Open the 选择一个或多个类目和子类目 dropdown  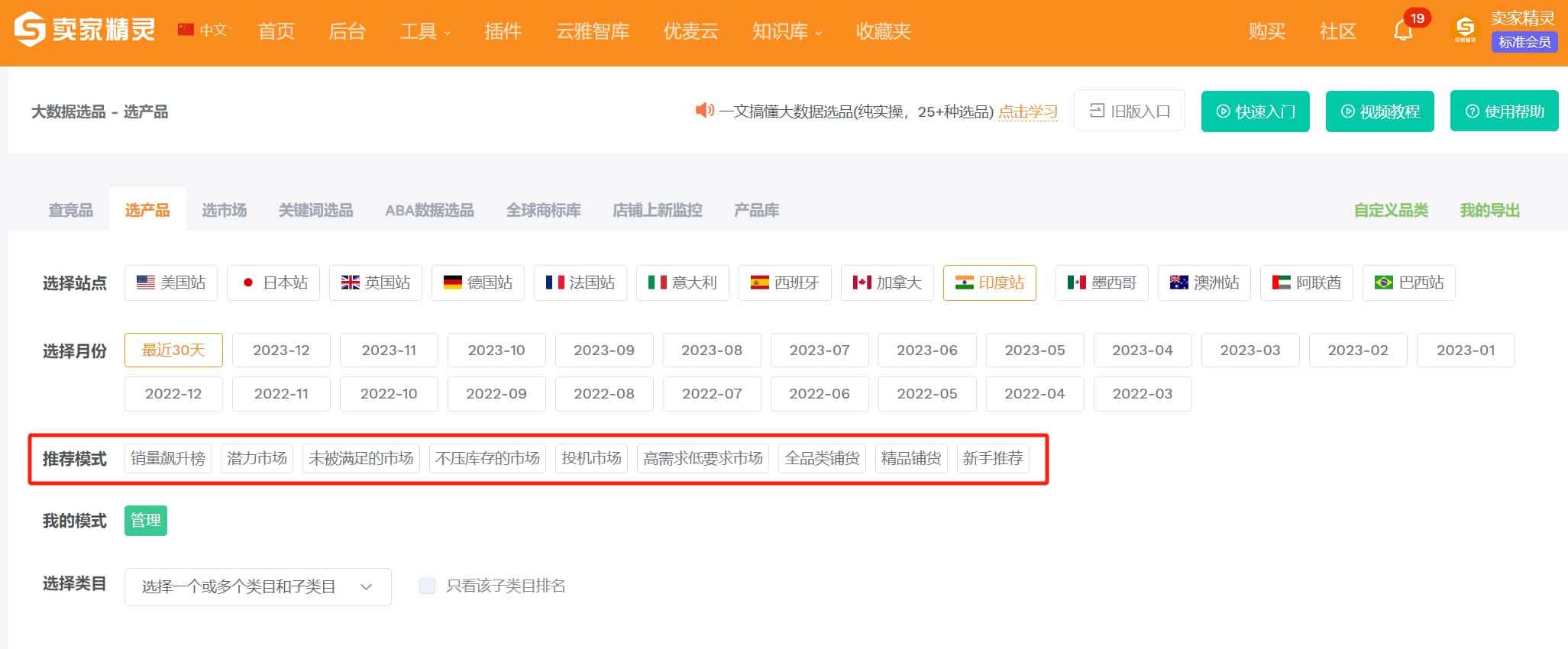[x=257, y=586]
